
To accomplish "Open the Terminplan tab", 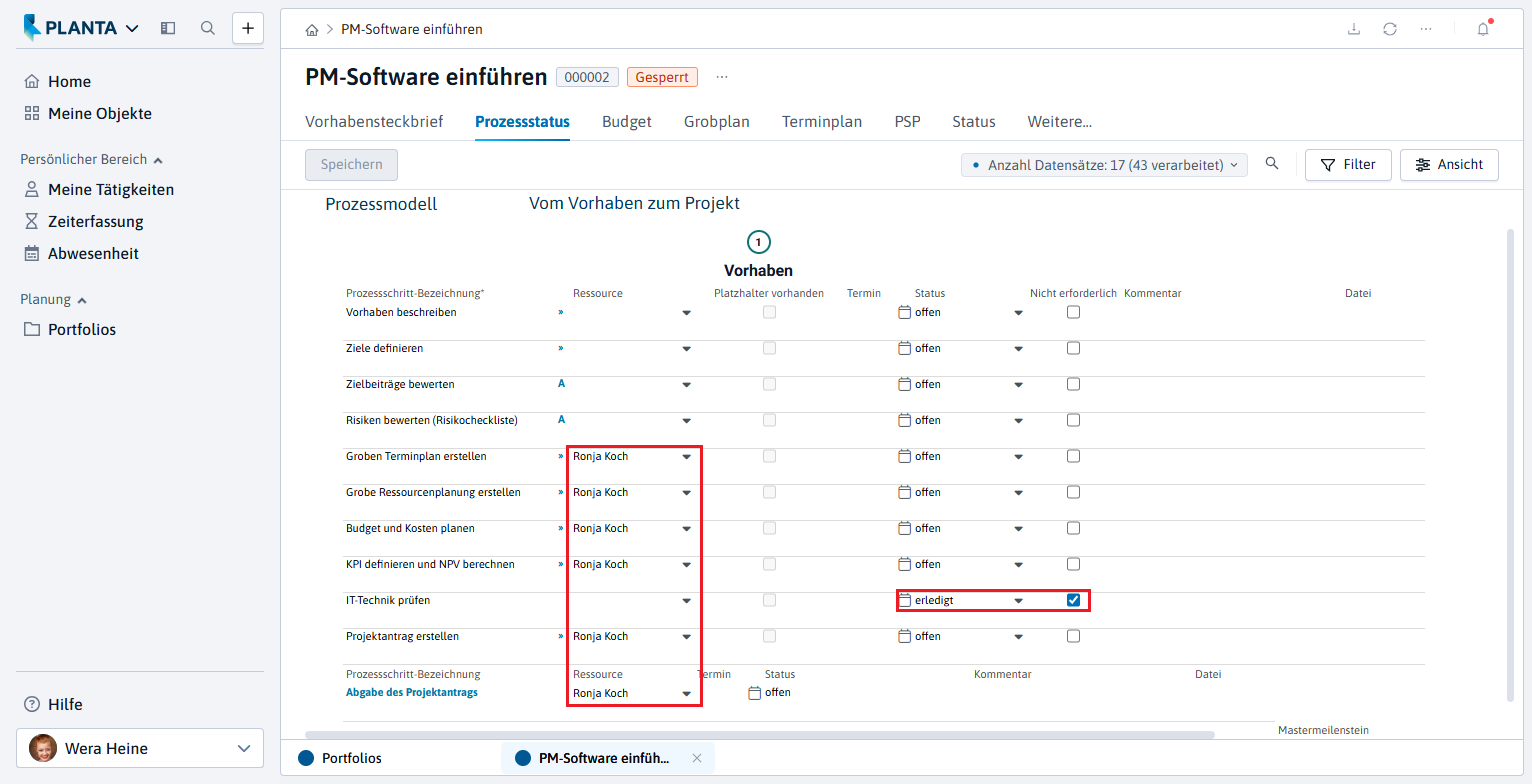I will [822, 122].
